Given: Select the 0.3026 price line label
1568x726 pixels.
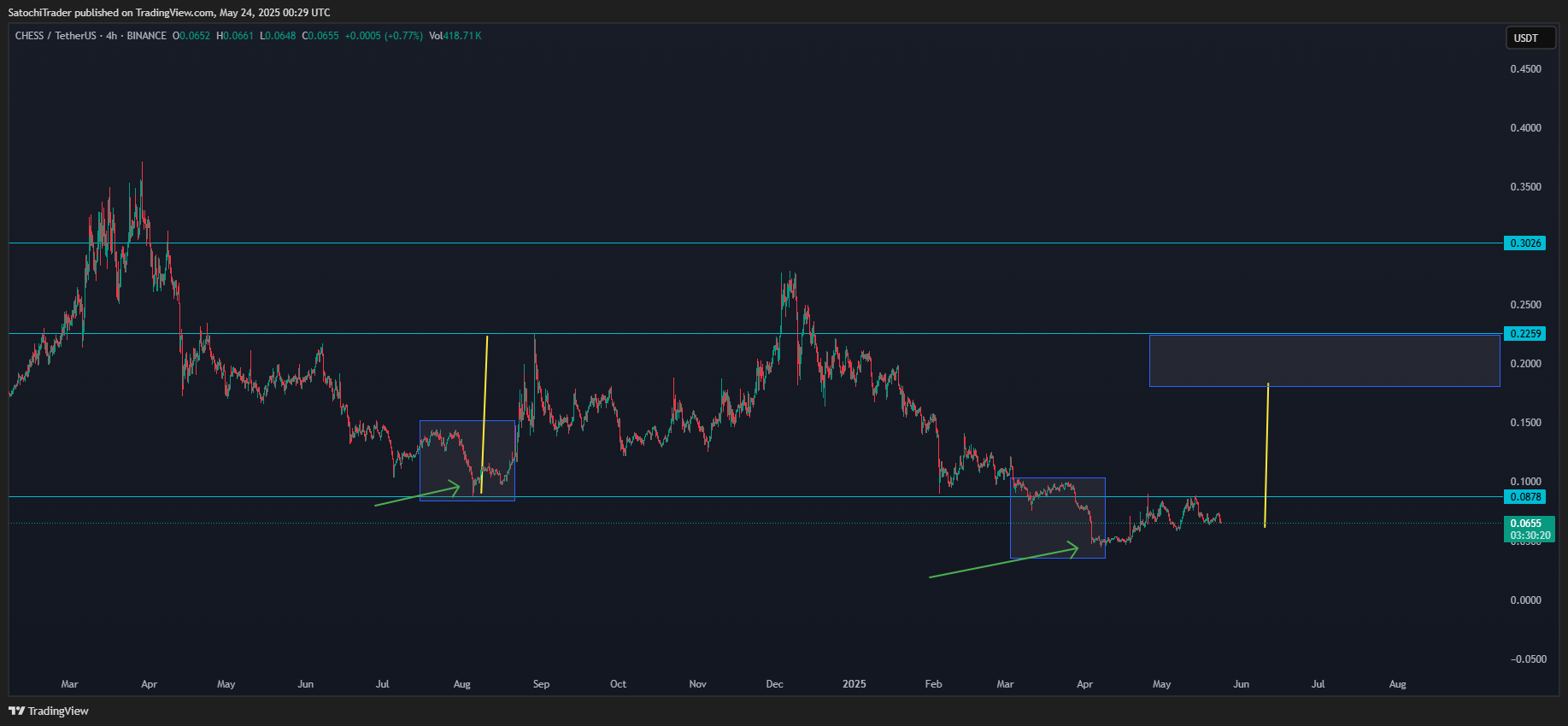Looking at the screenshot, I should pos(1525,243).
